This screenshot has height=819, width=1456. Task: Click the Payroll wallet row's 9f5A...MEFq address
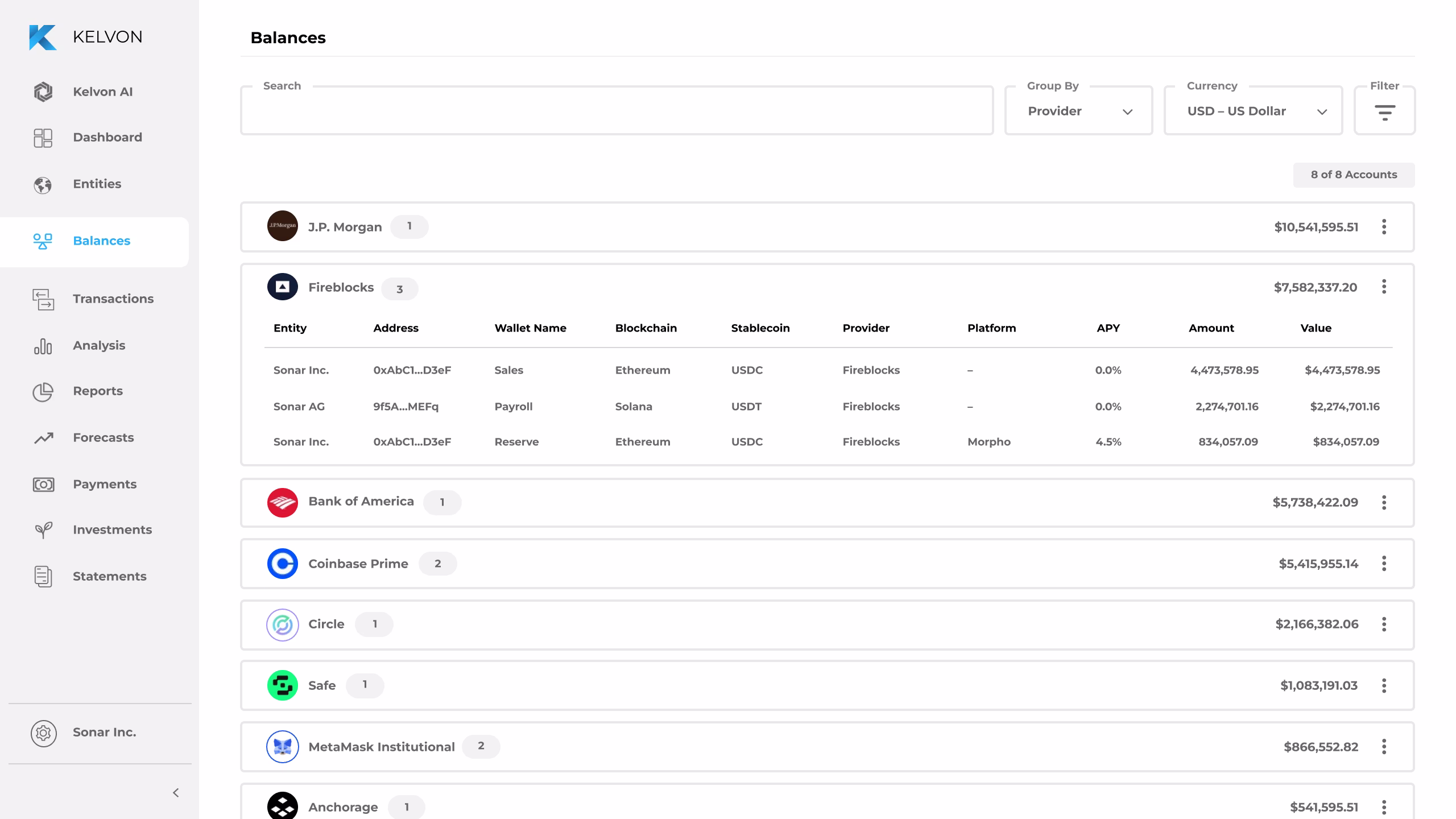coord(406,407)
